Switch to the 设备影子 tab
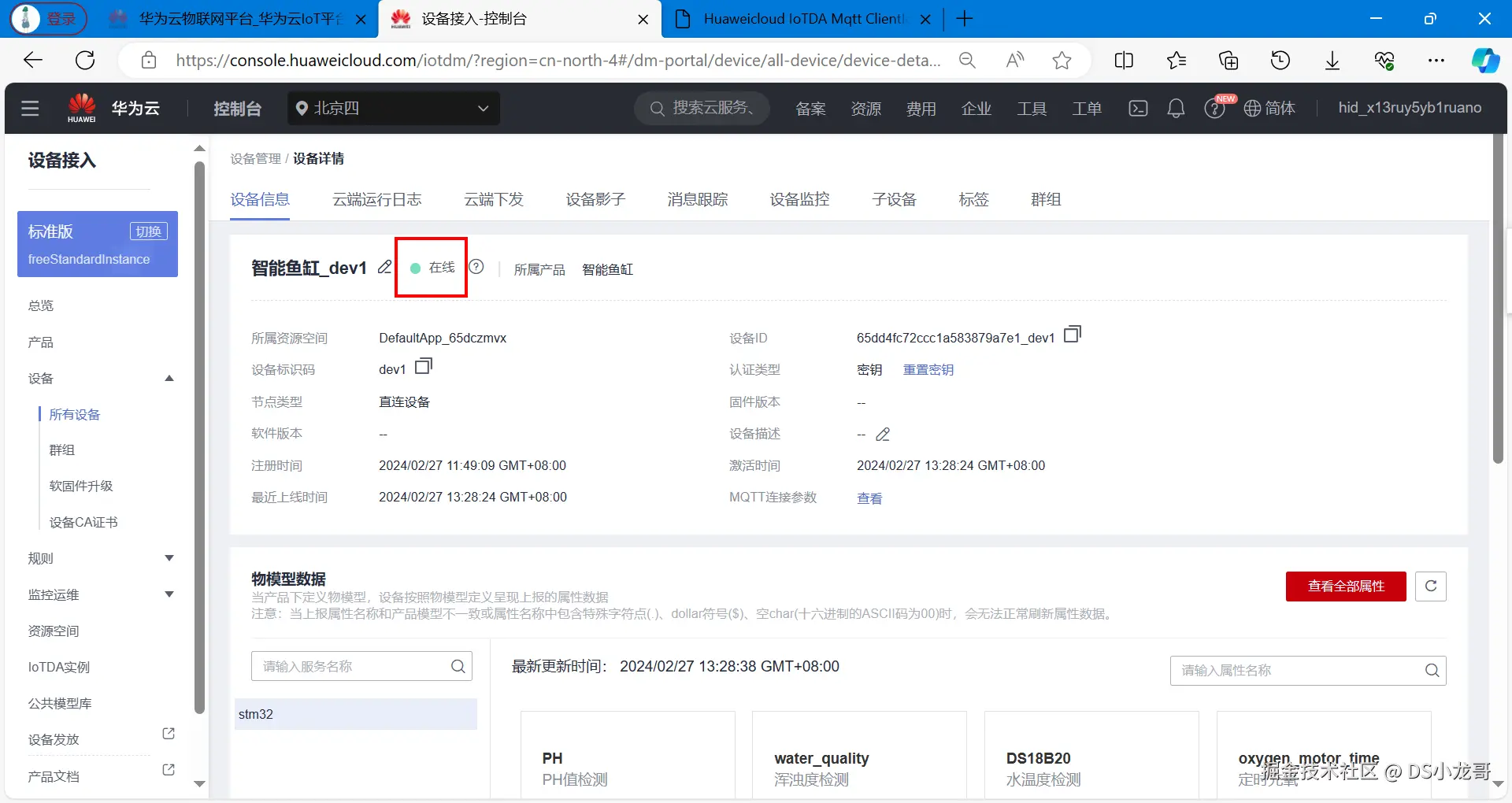This screenshot has height=803, width=1512. point(595,200)
